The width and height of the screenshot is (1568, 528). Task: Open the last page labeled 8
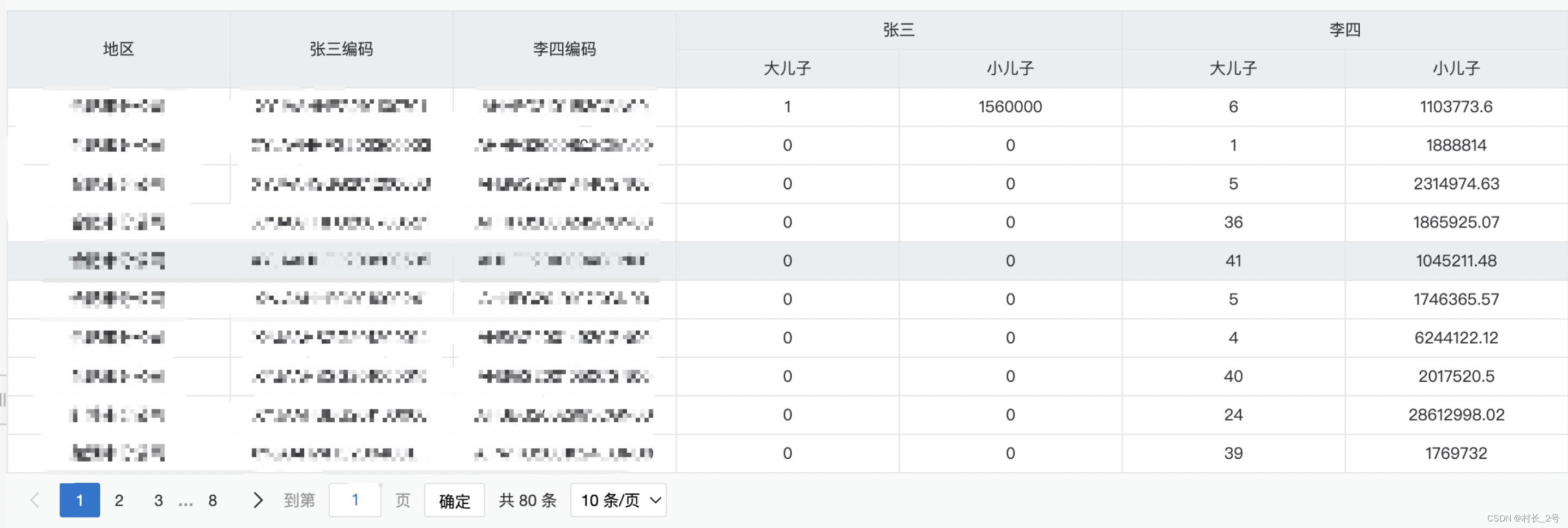[x=213, y=500]
